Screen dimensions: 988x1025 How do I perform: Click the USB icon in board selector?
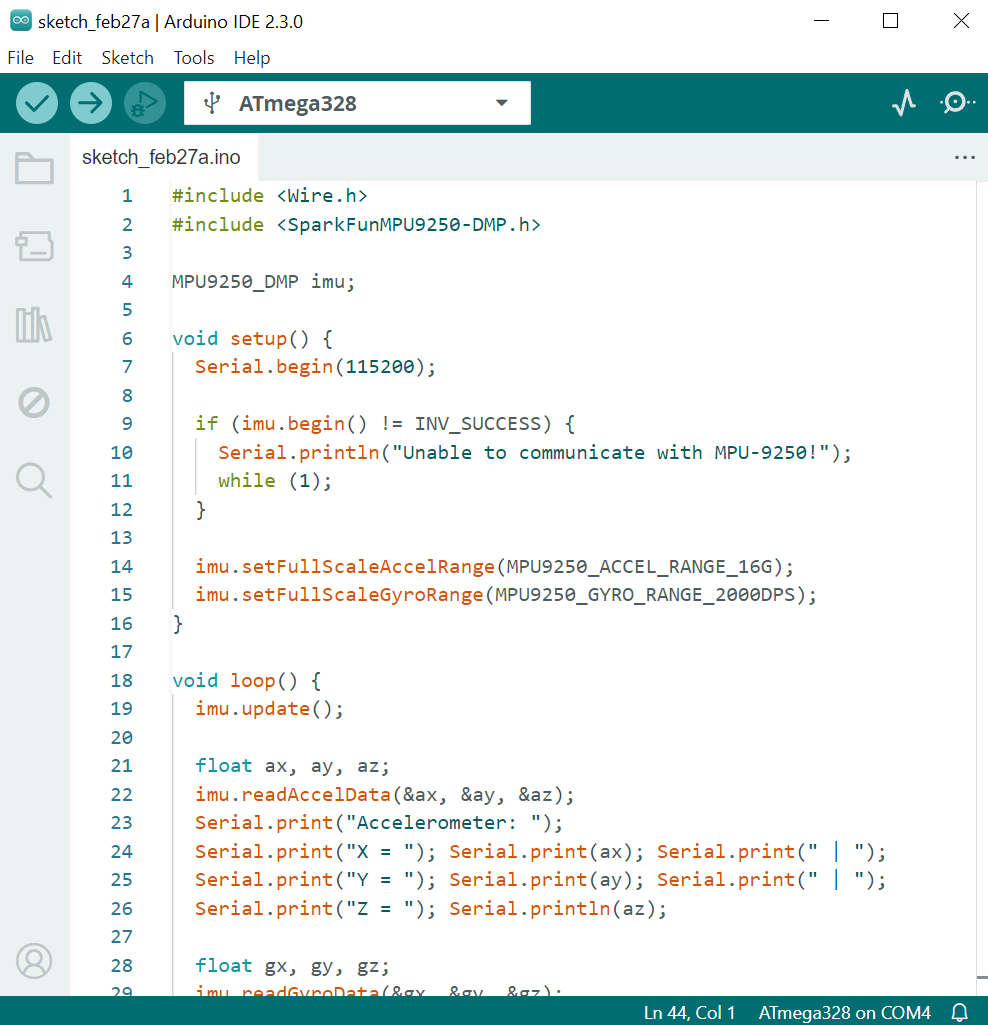[211, 103]
